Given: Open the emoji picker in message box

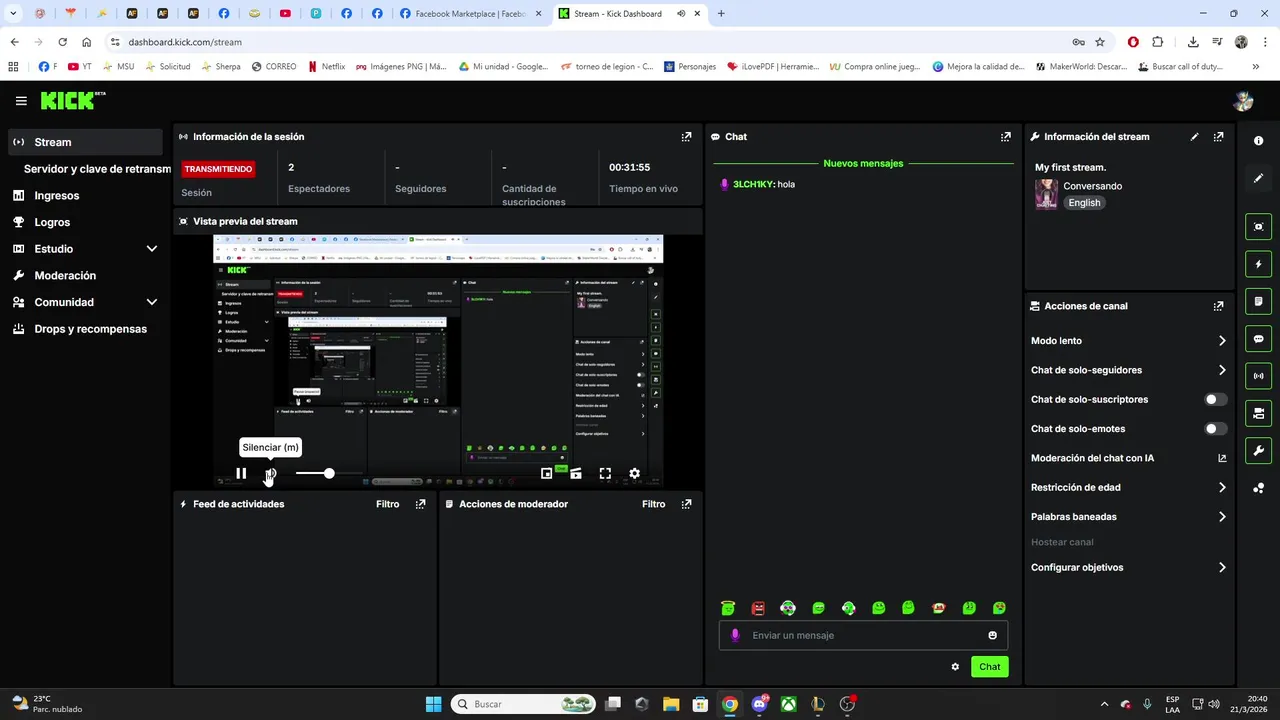Looking at the screenshot, I should pyautogui.click(x=992, y=635).
